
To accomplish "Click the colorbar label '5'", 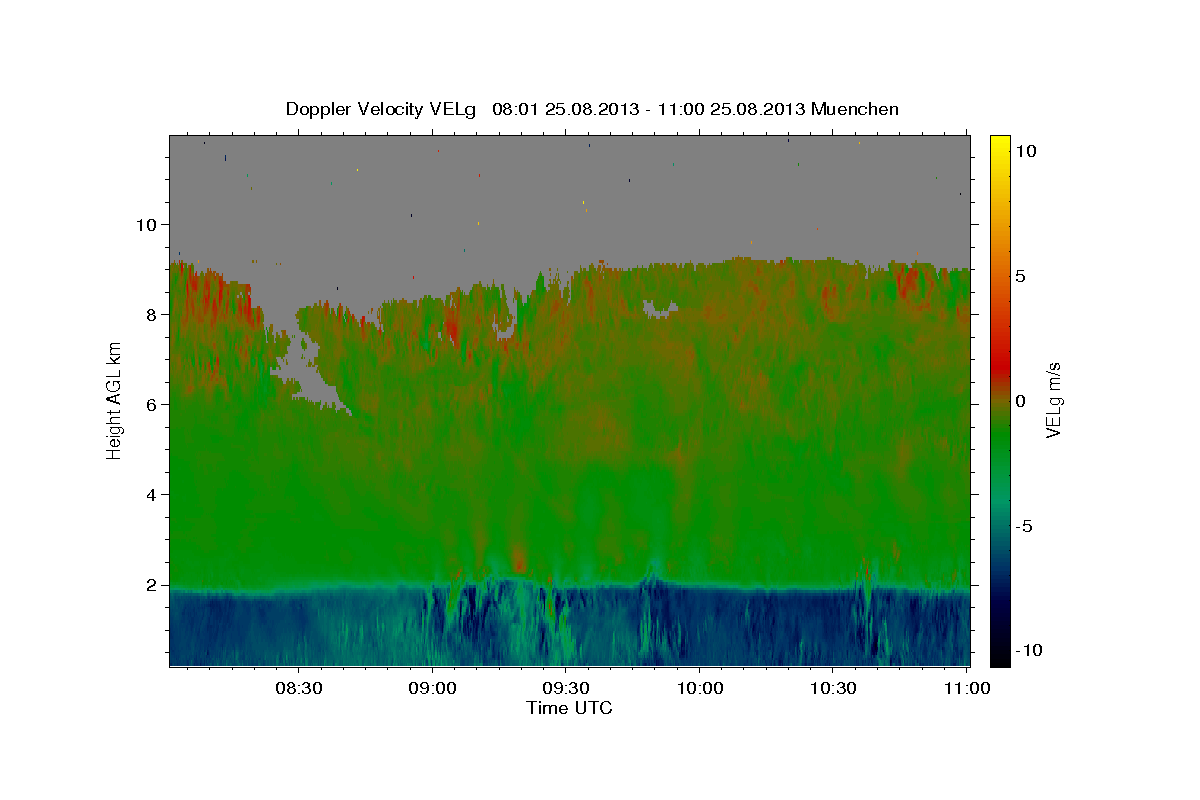I will coord(1020,276).
